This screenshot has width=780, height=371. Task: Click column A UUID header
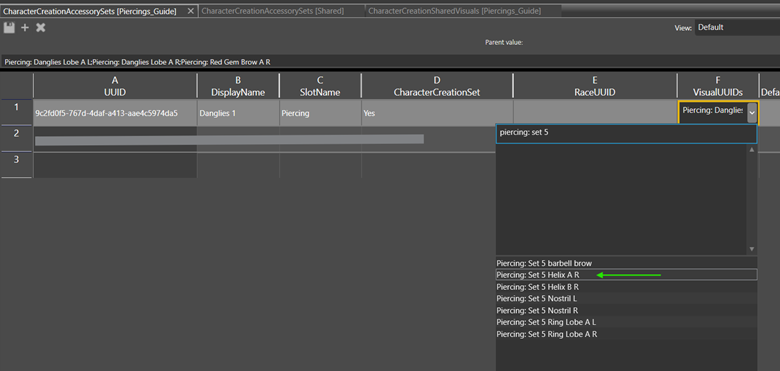[115, 86]
